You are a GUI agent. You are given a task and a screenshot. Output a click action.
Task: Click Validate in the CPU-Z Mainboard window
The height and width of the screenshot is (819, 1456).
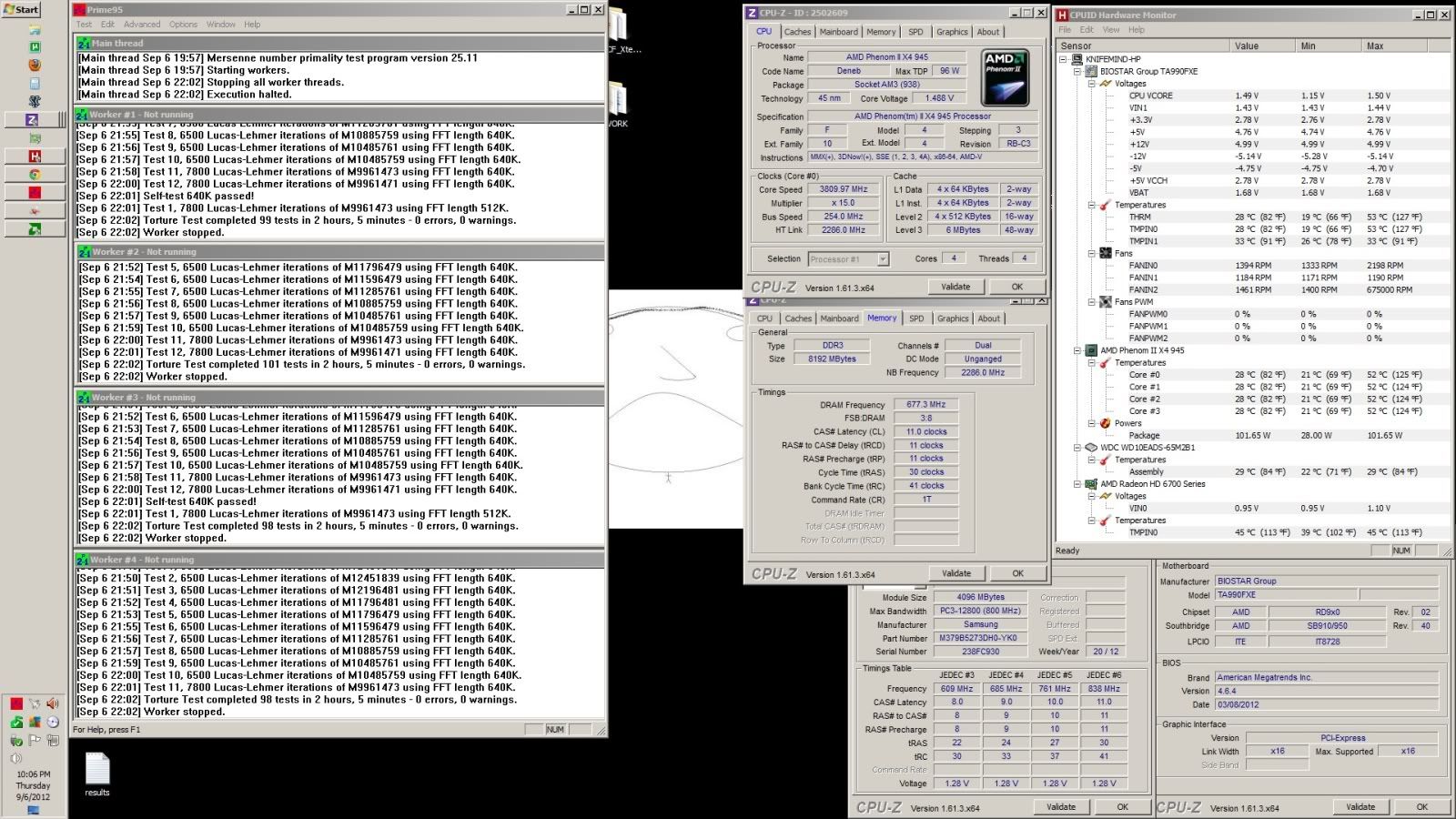pyautogui.click(x=1360, y=807)
